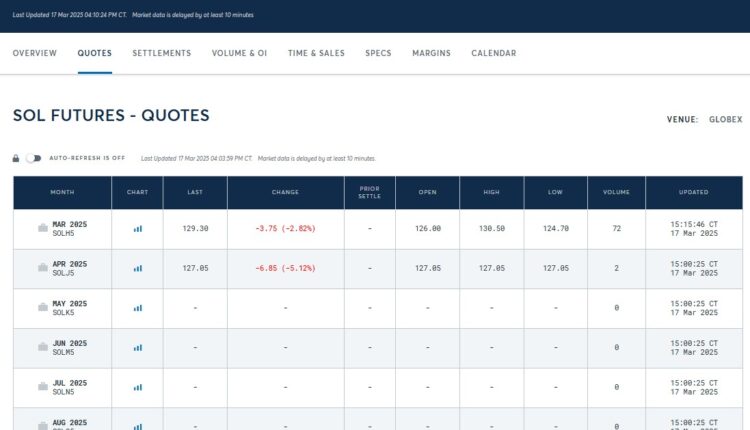Click briefcase icon beside APR 2025
Viewport: 750px width, 430px height.
pos(43,268)
